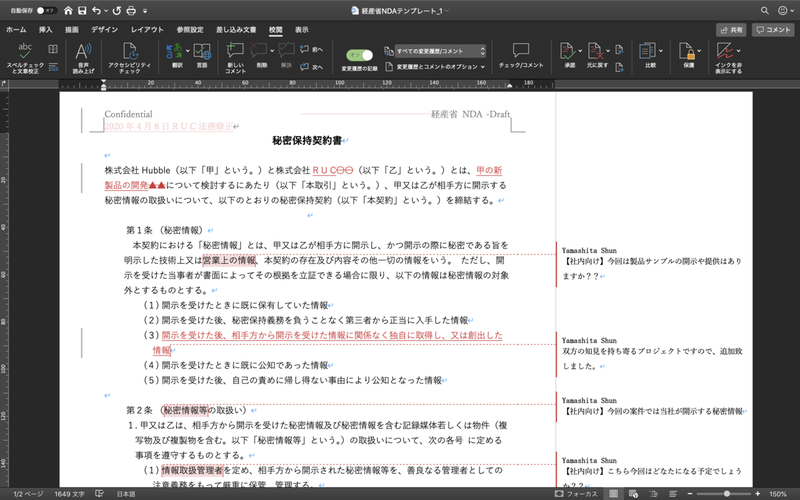
Task: Open the スペルチェックと文章校正 spelling check tool
Action: 24,58
